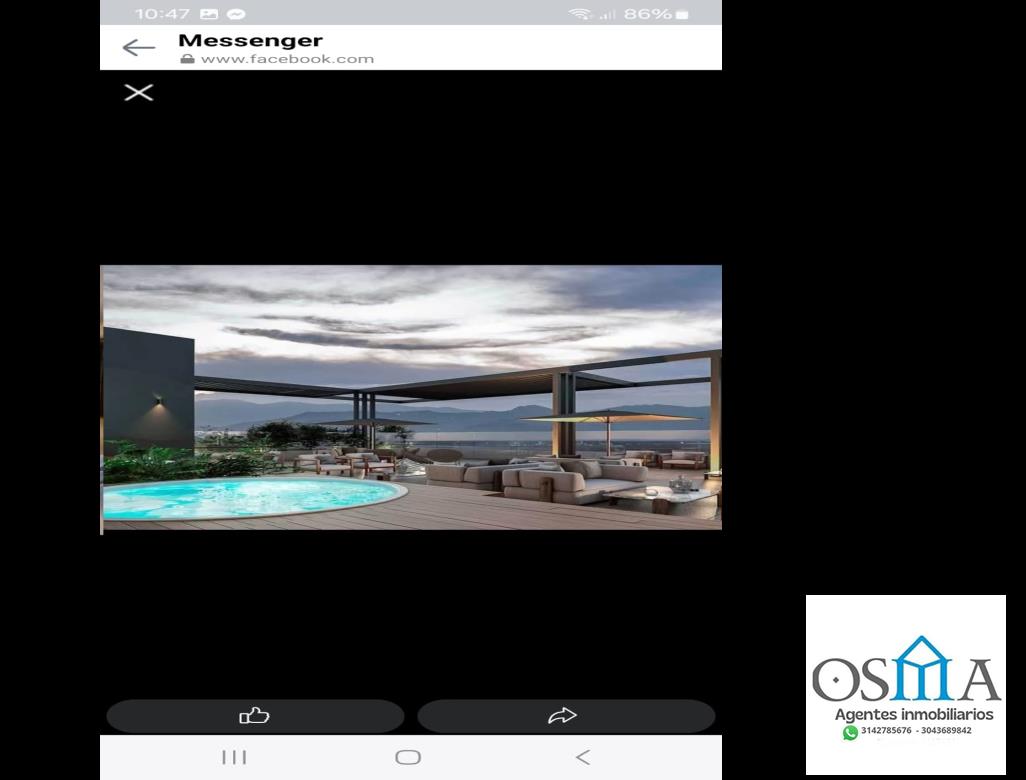This screenshot has width=1026, height=780.
Task: Tap the 10:47 clock in status bar
Action: pyautogui.click(x=162, y=14)
